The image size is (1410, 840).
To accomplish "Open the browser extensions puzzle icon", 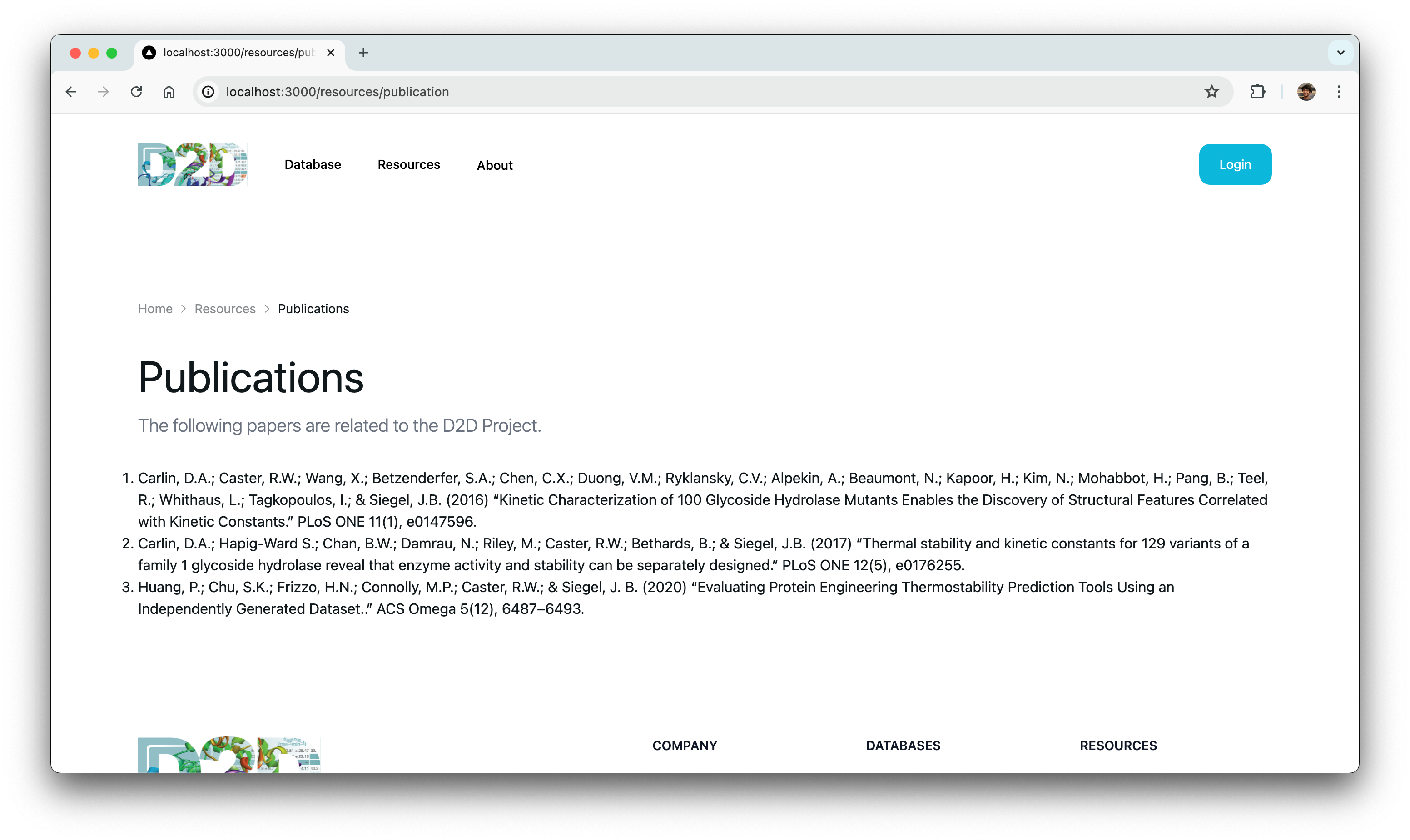I will (1257, 92).
